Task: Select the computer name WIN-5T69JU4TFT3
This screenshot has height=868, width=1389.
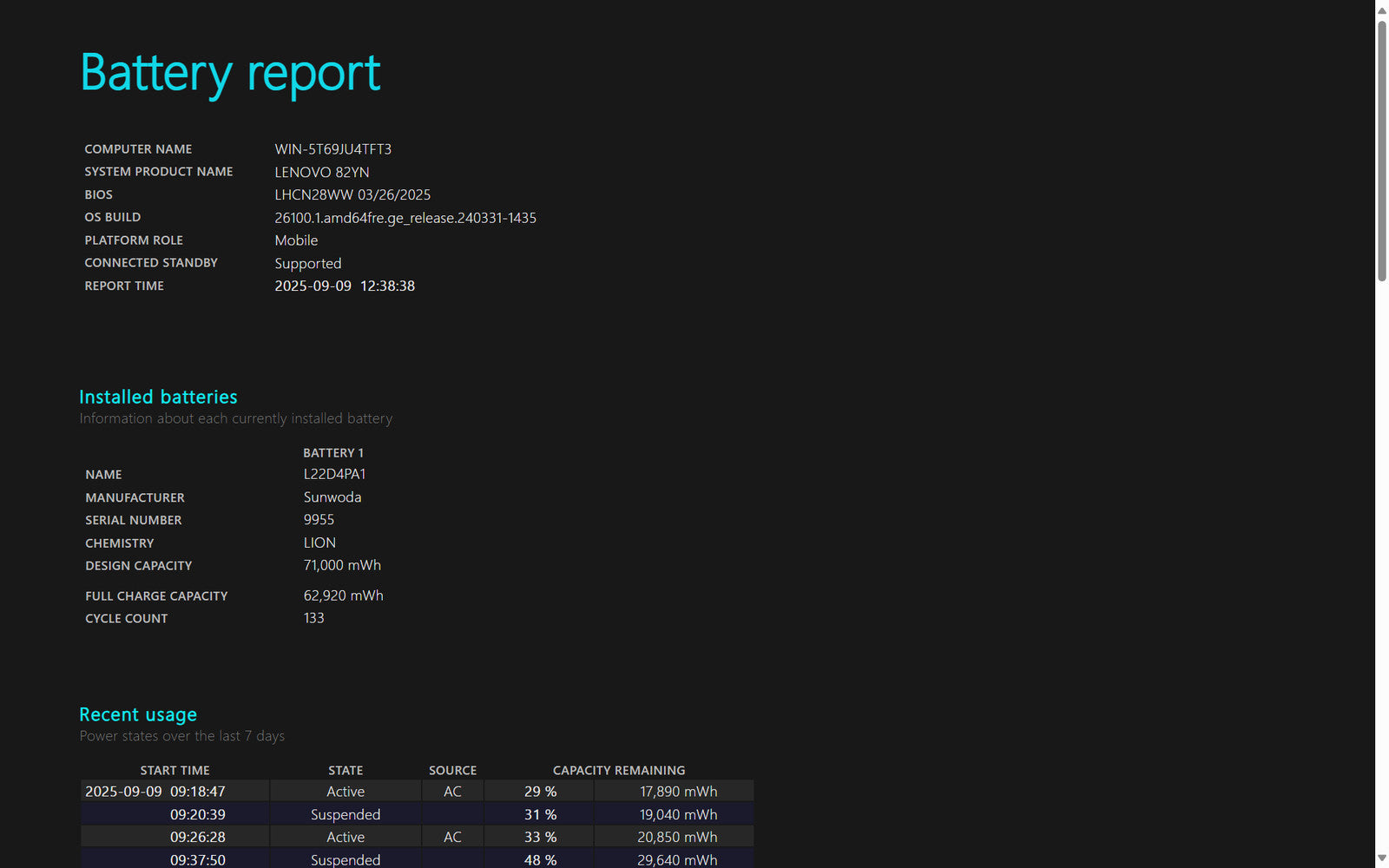Action: (x=332, y=149)
